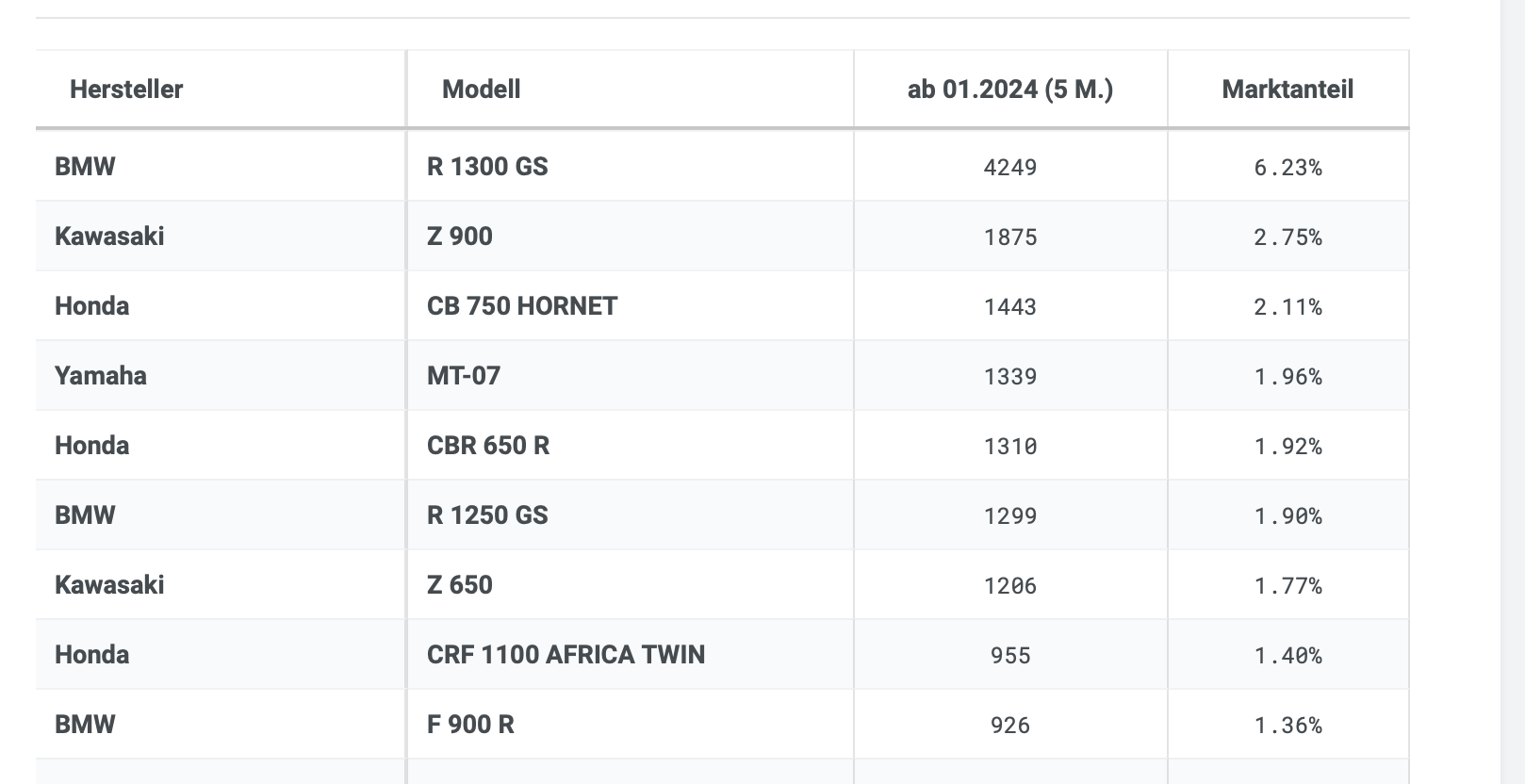Click the 1875 registrations value

pyautogui.click(x=1010, y=237)
